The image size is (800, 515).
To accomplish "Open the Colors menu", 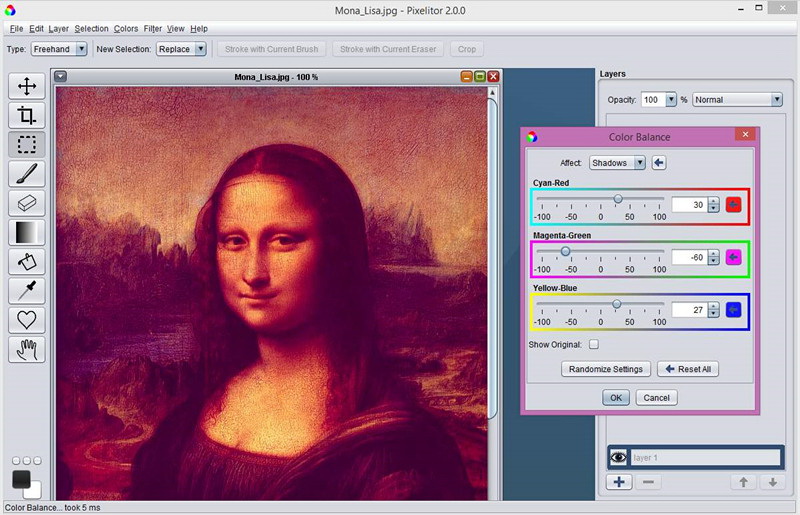I will click(126, 29).
